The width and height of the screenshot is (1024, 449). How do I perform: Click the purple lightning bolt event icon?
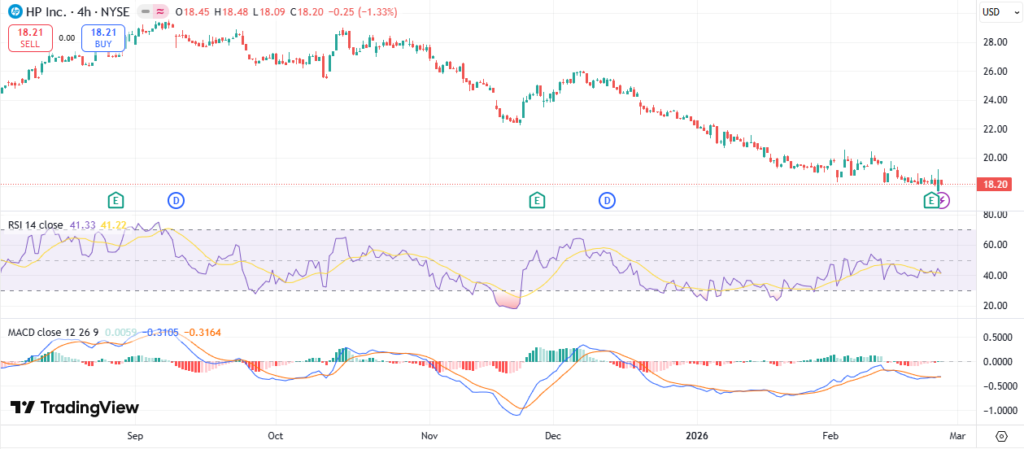point(943,200)
